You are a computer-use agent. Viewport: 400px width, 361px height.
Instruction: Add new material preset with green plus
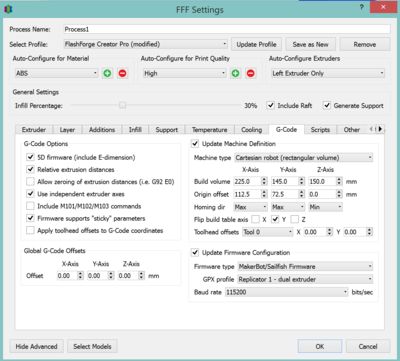[107, 73]
